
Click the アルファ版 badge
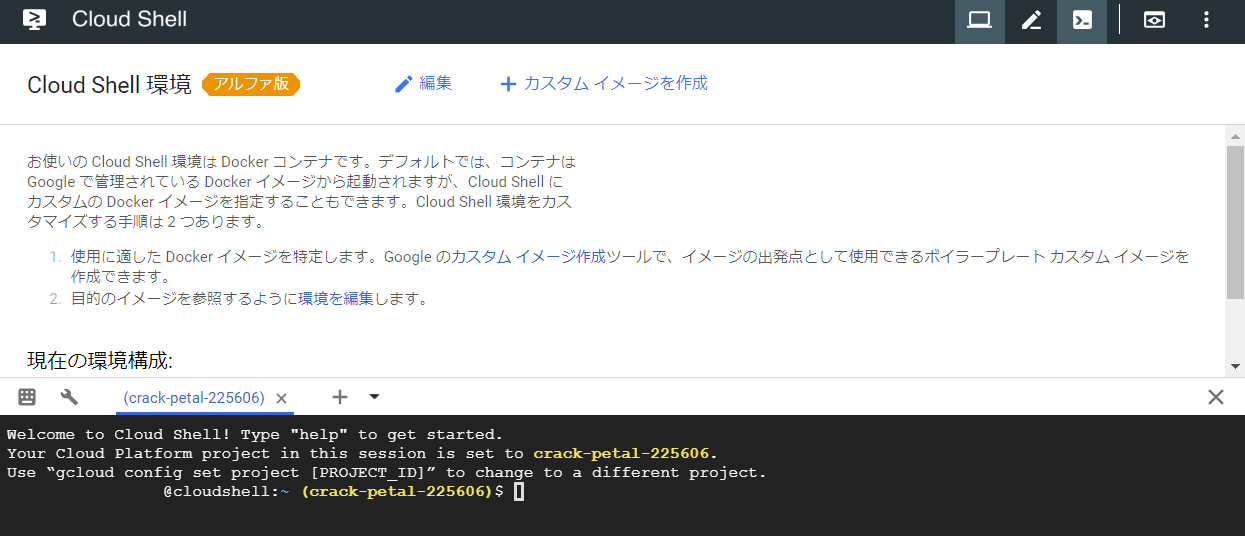[x=251, y=84]
